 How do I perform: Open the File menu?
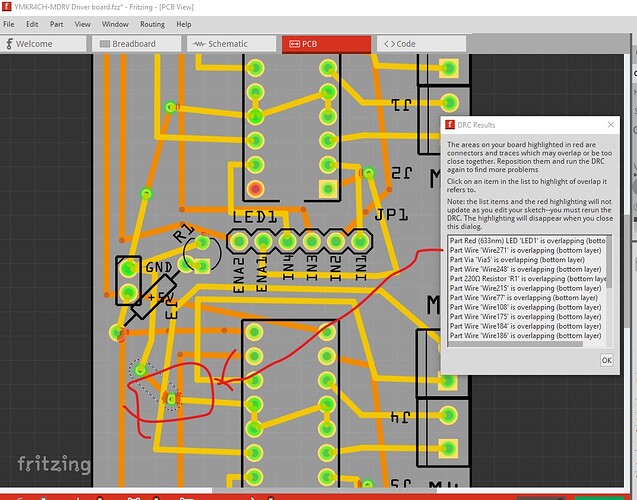click(9, 24)
